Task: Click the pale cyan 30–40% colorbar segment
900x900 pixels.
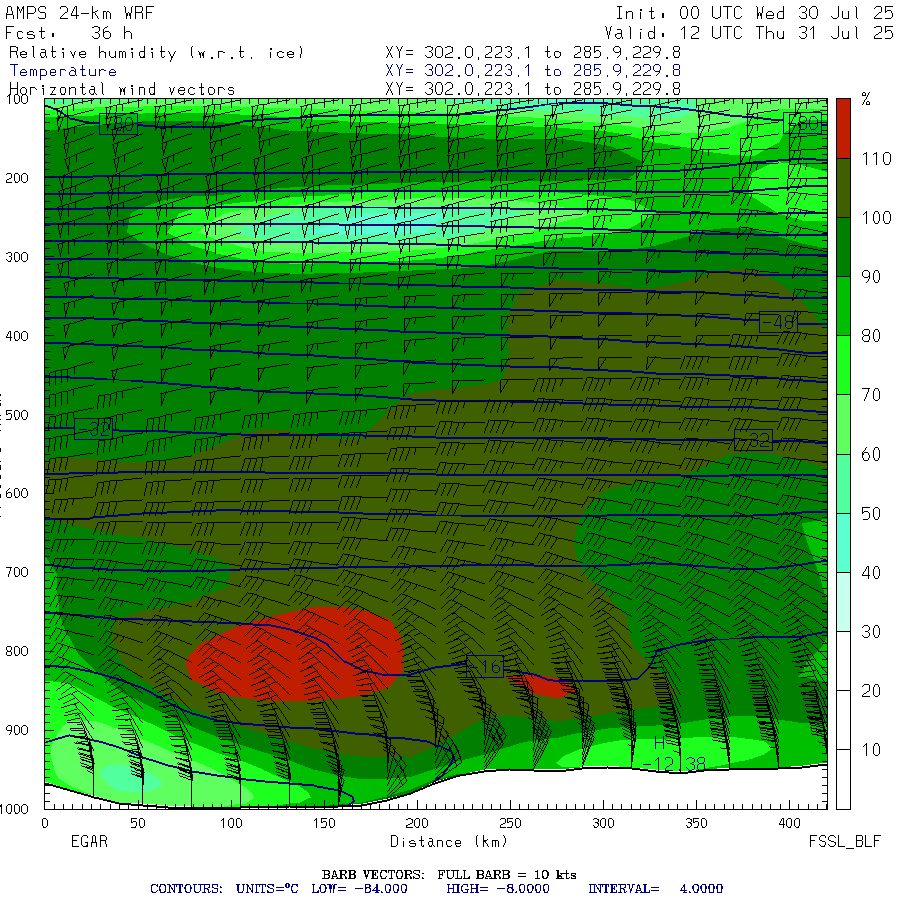Action: pos(843,602)
